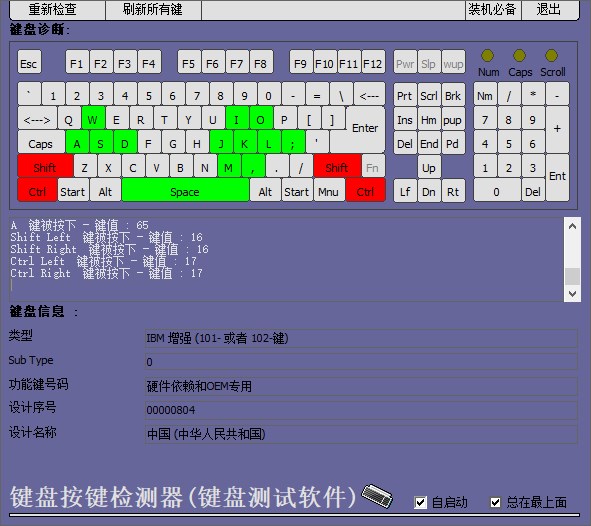Viewport: 591px width, 526px height.
Task: Click the Scroll lock indicator light
Action: point(551,55)
